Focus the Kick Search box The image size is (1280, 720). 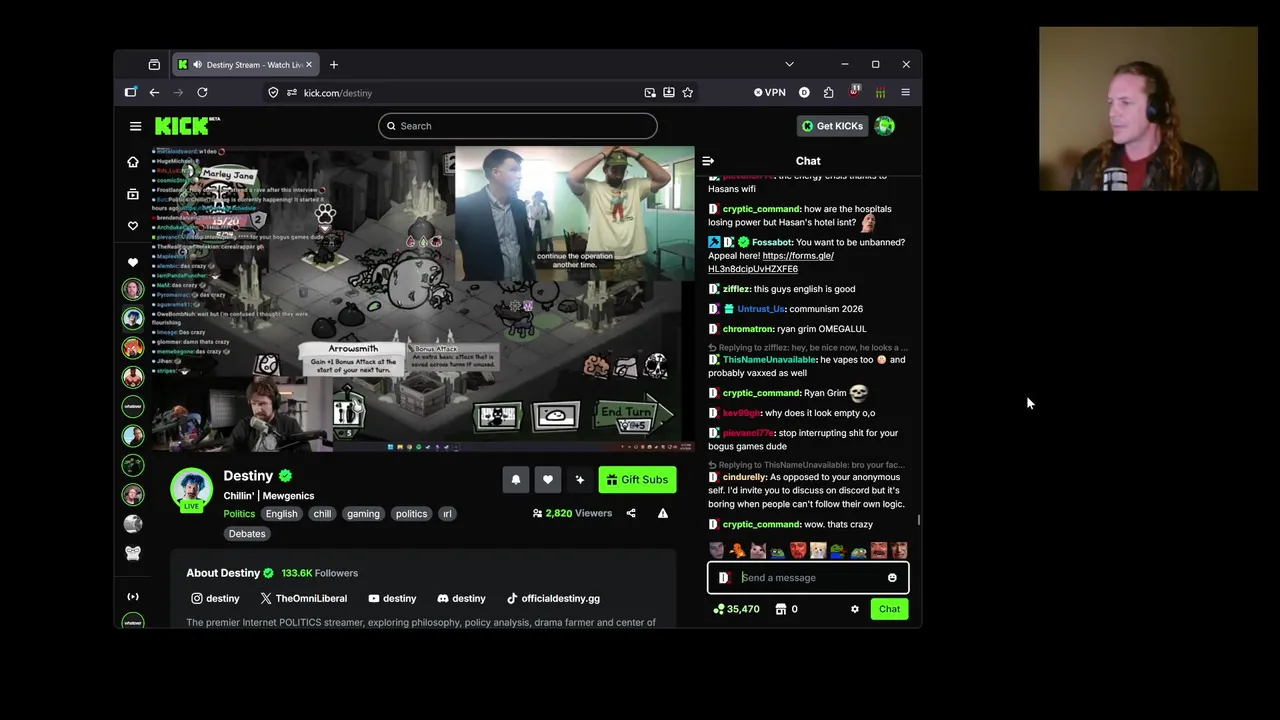point(518,126)
